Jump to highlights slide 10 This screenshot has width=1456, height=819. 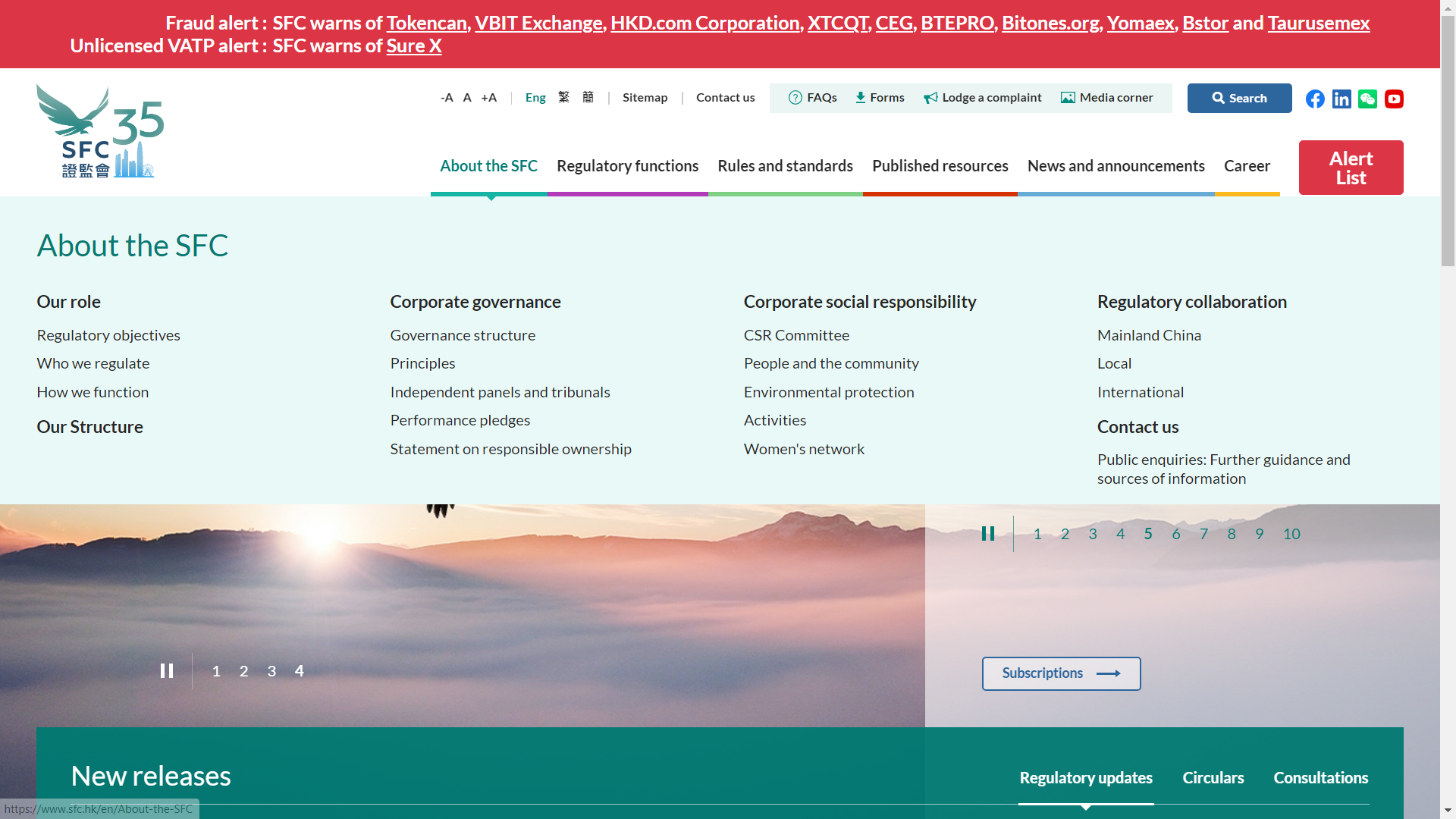(x=1292, y=534)
